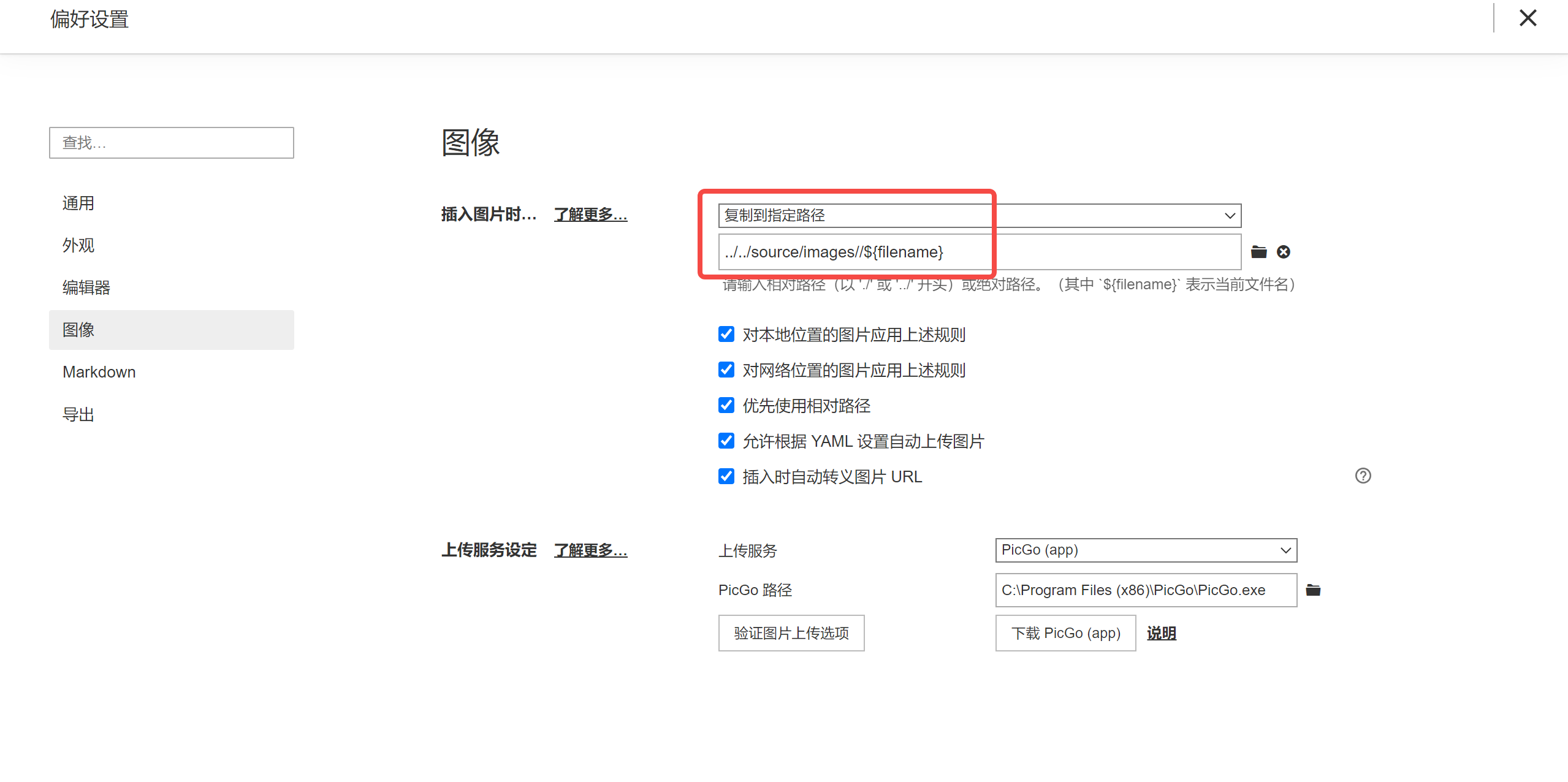Click the 验证图片上传选项 button

(791, 633)
